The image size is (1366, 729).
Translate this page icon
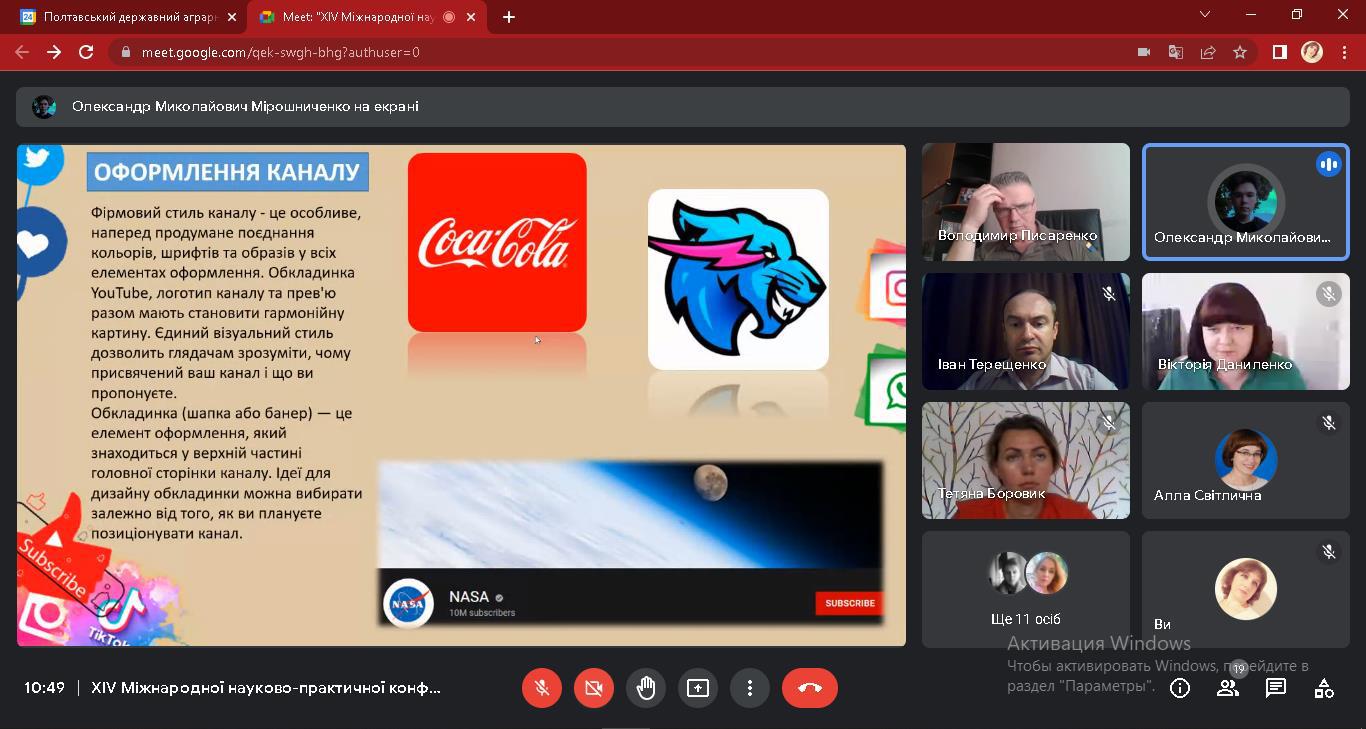pyautogui.click(x=1176, y=52)
